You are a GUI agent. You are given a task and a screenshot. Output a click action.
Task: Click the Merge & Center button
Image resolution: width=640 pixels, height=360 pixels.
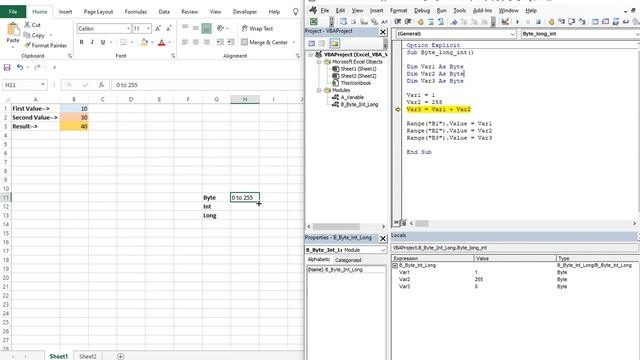click(x=264, y=42)
